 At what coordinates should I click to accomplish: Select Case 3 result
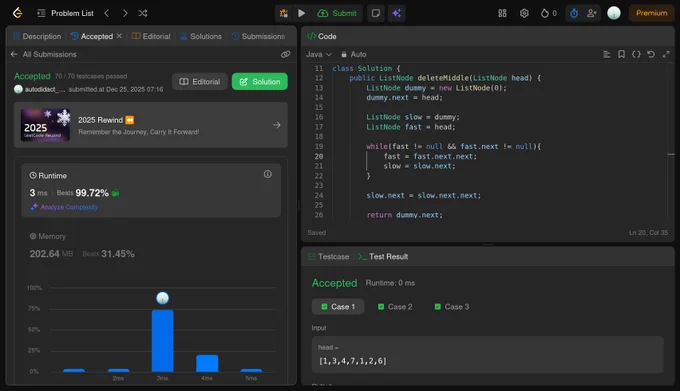(x=452, y=306)
